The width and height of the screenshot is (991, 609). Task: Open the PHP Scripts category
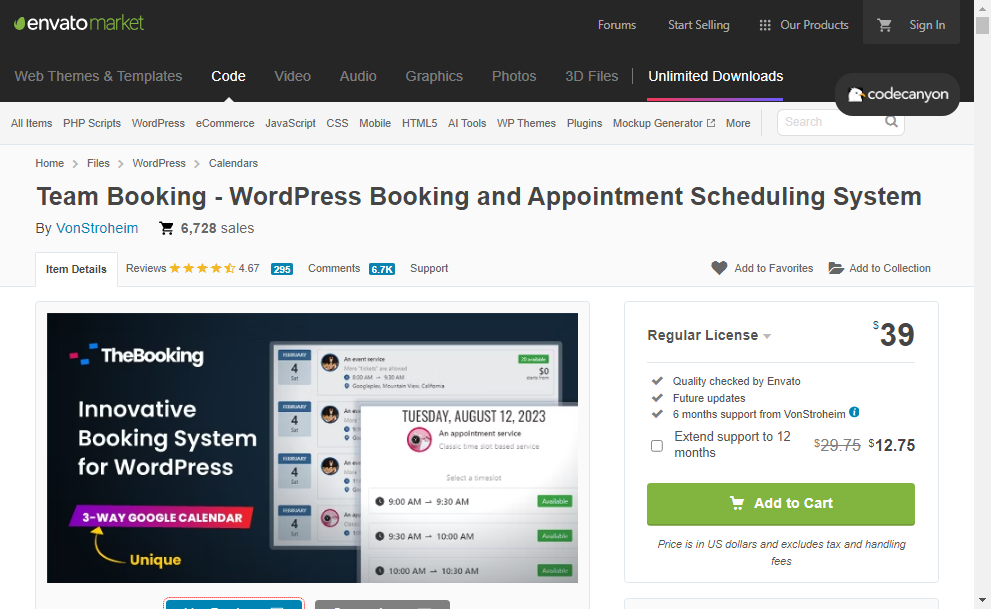92,123
